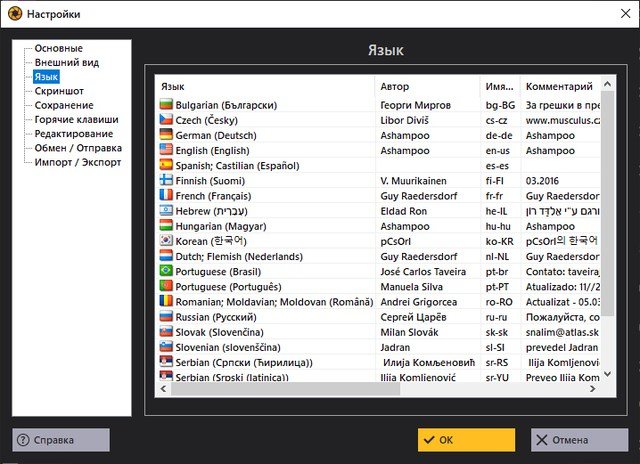Image resolution: width=640 pixels, height=464 pixels.
Task: Click the Russian flag icon
Action: 166,316
